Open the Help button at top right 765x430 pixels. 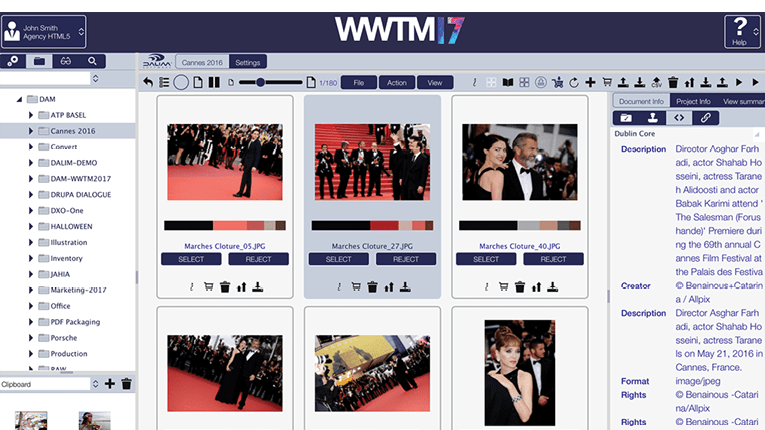[x=739, y=31]
